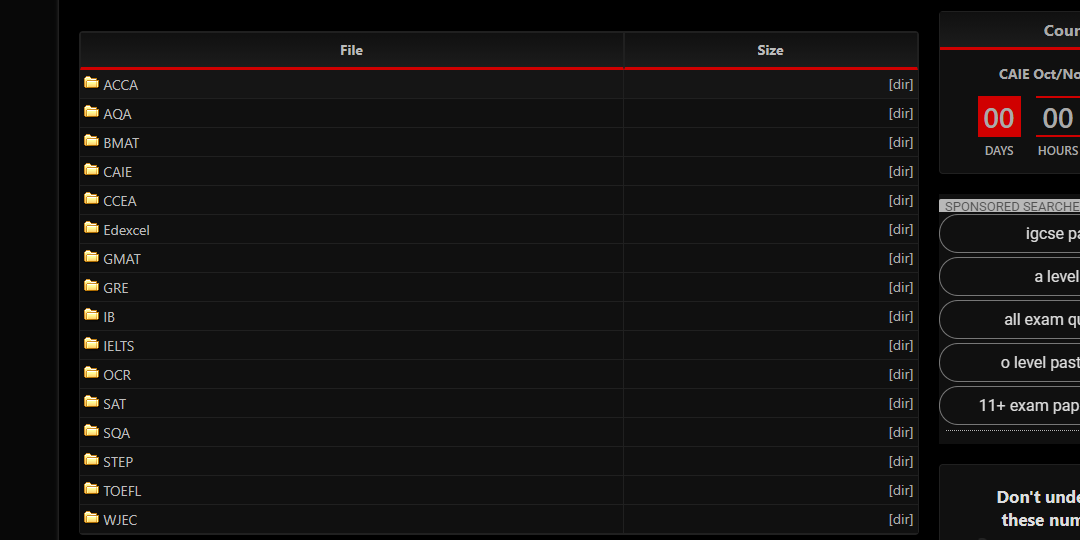Image resolution: width=1080 pixels, height=540 pixels.
Task: Open the OCR directory link
Action: (x=117, y=375)
